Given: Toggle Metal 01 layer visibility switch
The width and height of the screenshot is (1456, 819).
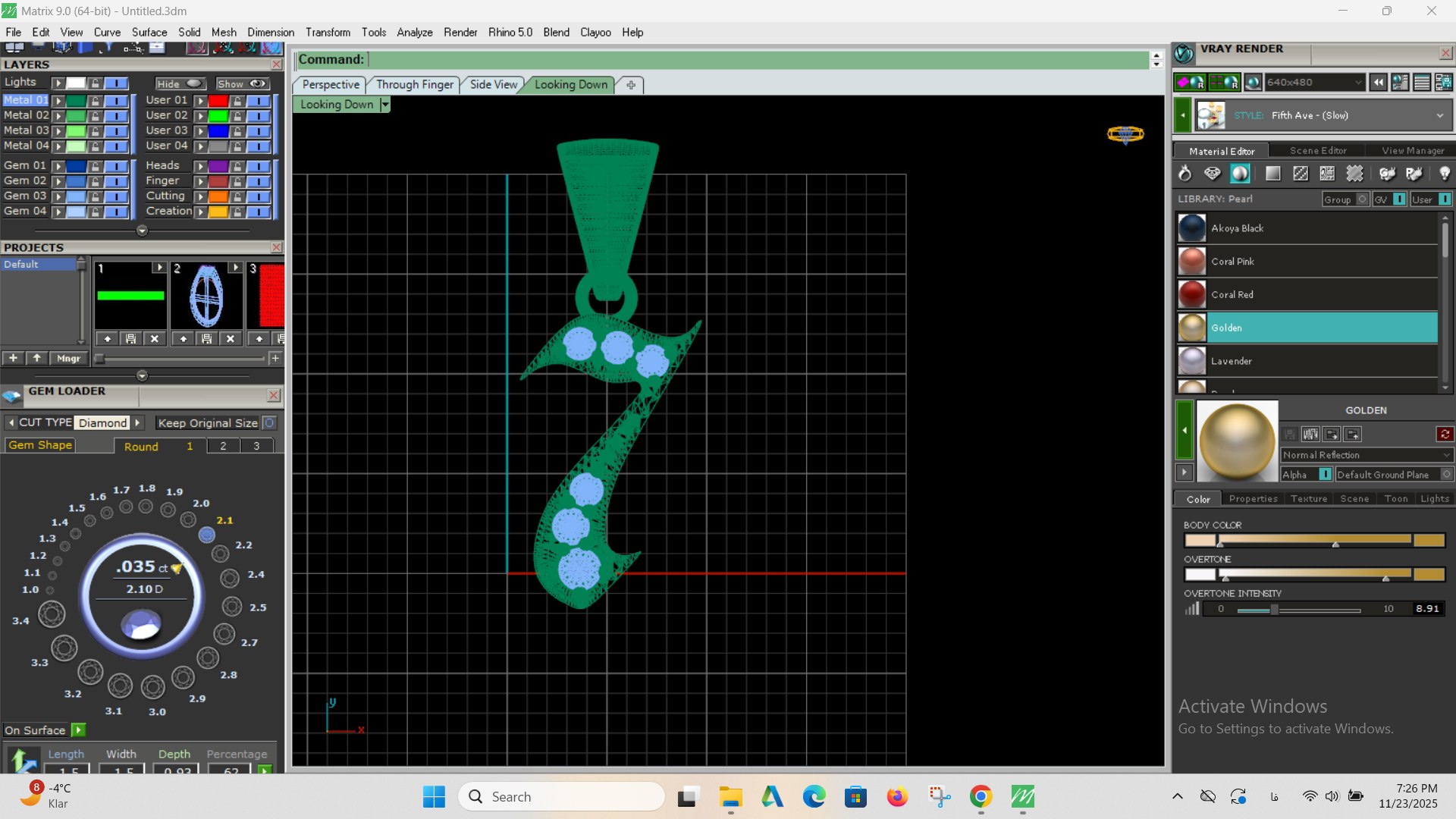Looking at the screenshot, I should 115,100.
